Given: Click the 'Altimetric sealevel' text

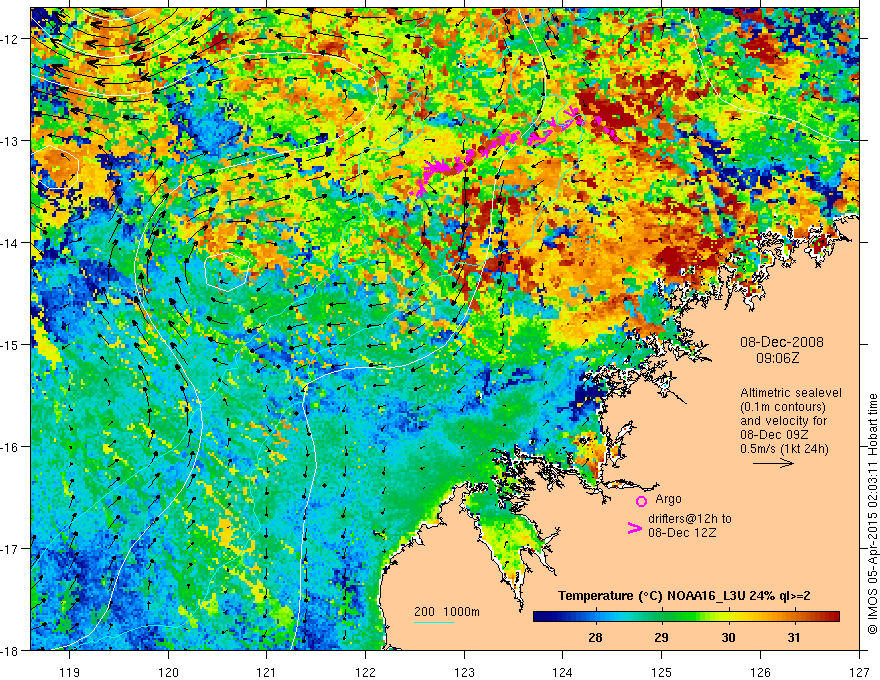Looking at the screenshot, I should [x=791, y=393].
